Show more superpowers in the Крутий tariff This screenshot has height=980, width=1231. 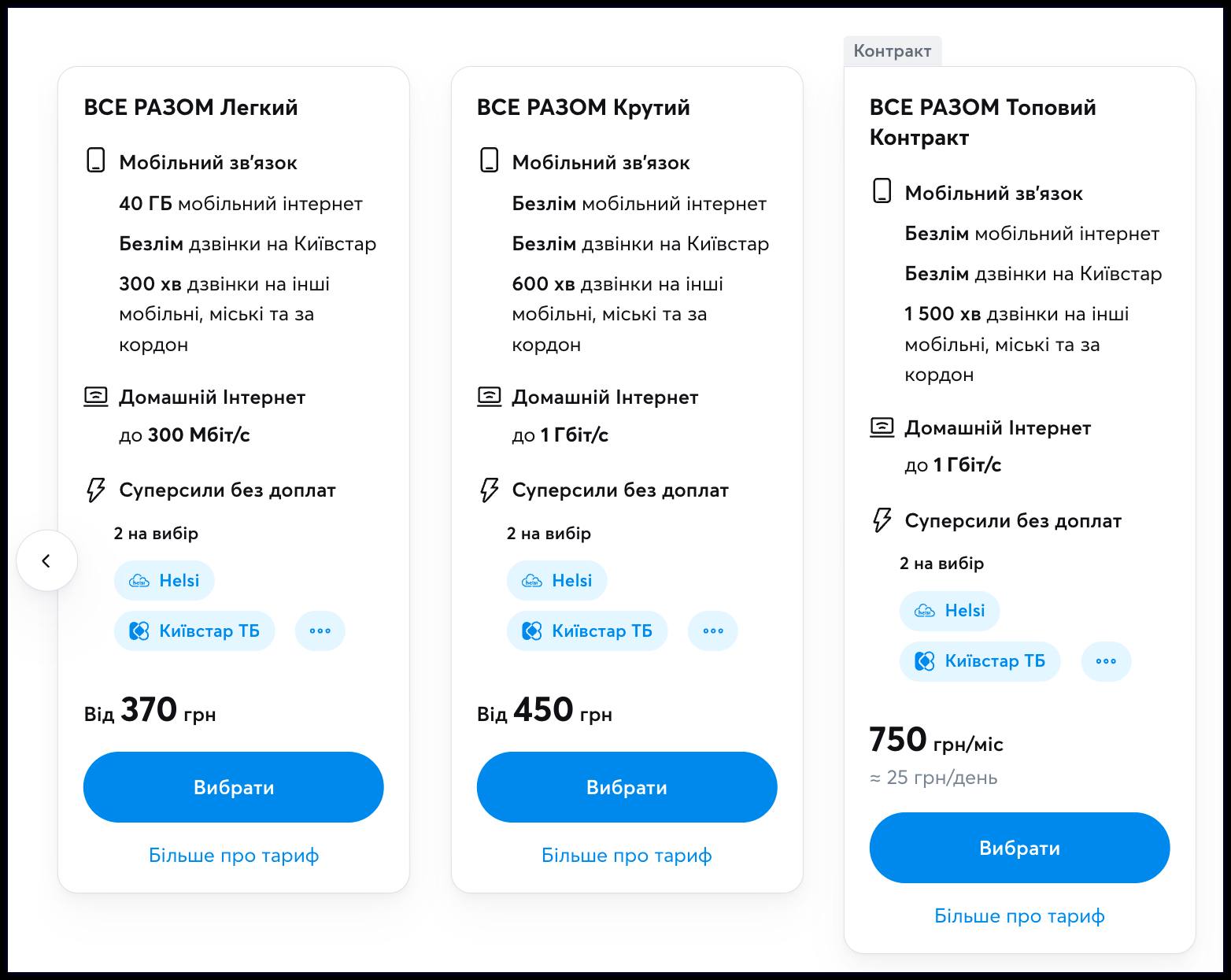[712, 631]
